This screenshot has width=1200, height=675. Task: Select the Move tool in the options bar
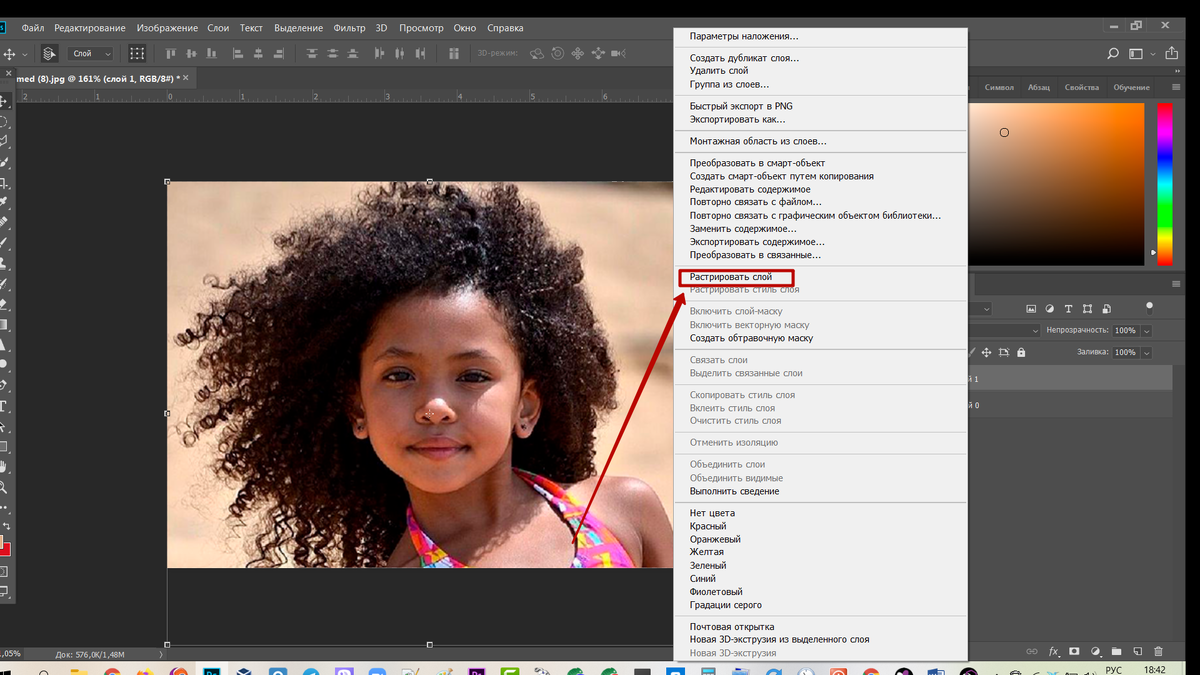9,53
